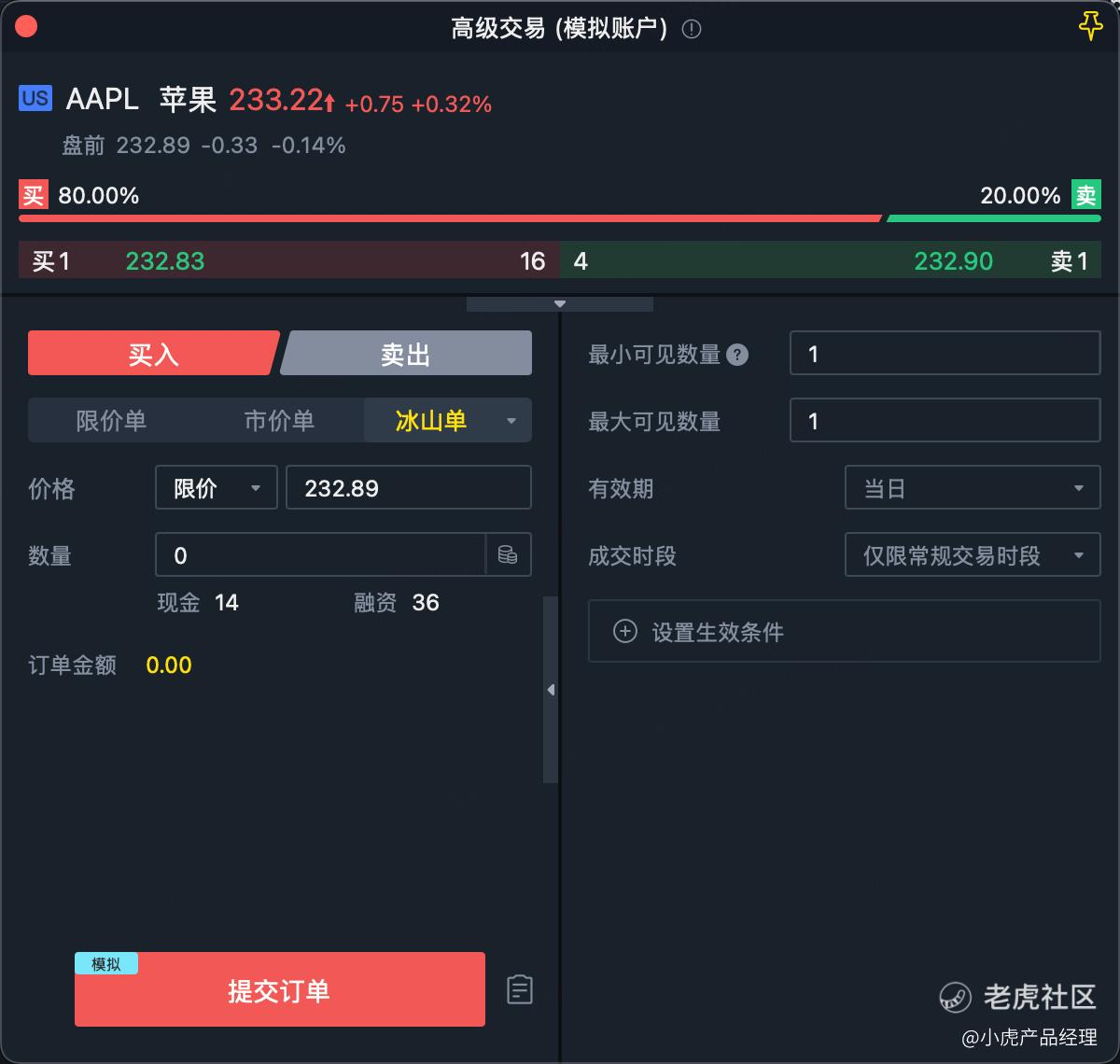Expand more order types dropdown arrow
1120x1064 pixels.
[511, 421]
